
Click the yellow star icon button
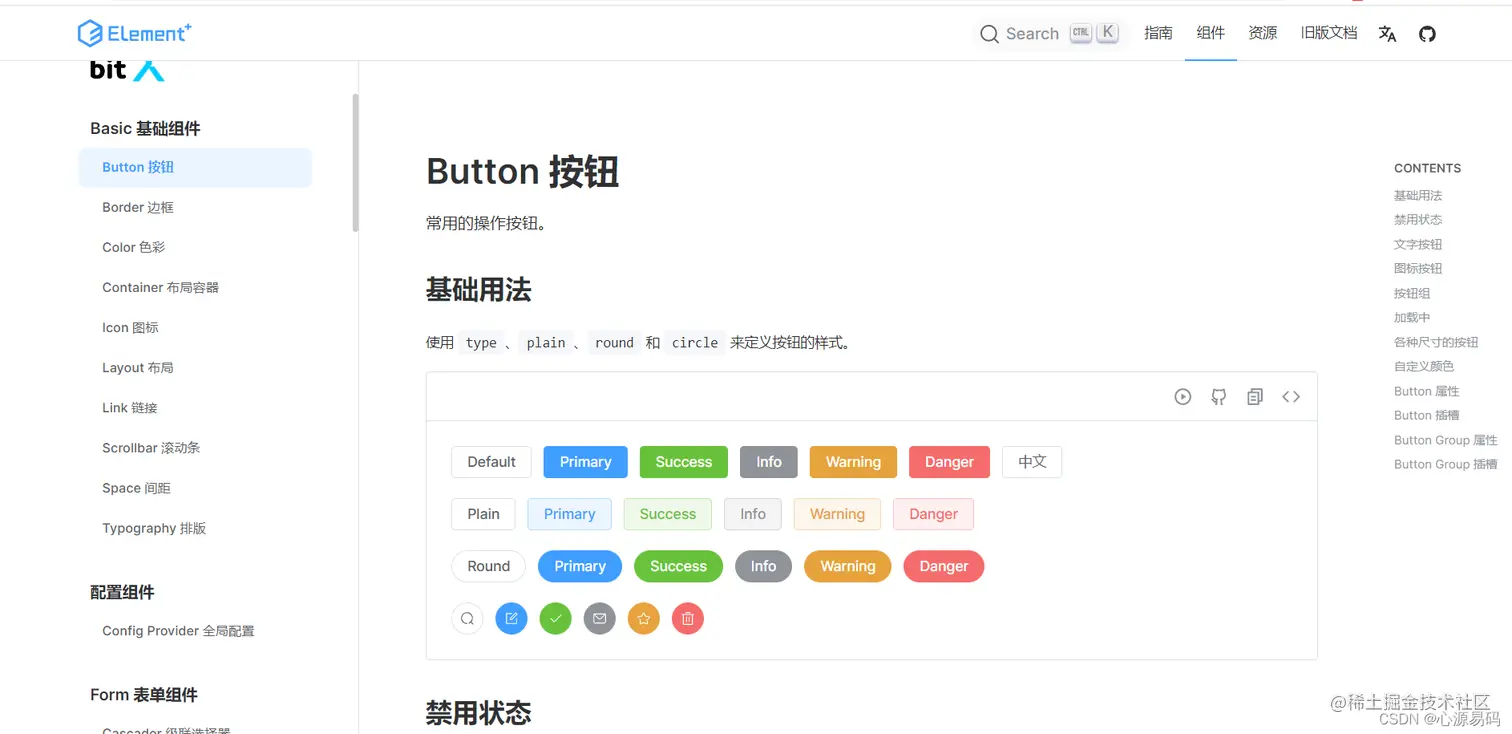tap(643, 618)
